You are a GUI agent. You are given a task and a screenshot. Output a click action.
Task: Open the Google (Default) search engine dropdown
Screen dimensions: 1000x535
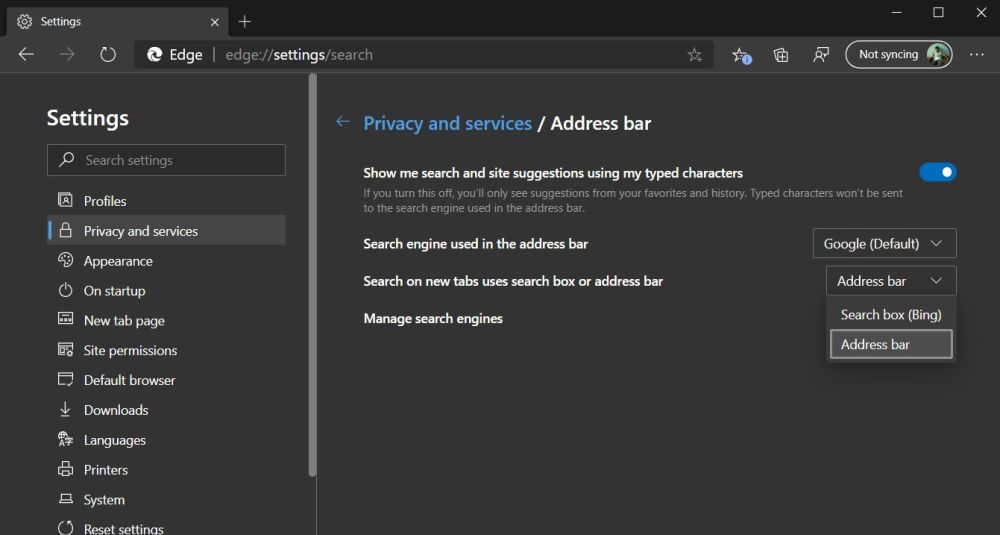tap(884, 243)
